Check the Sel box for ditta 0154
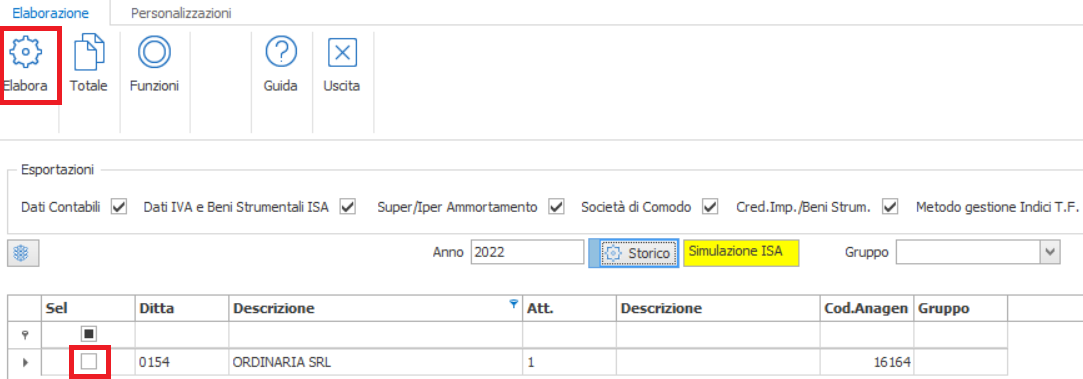The image size is (1083, 379). pos(88,361)
